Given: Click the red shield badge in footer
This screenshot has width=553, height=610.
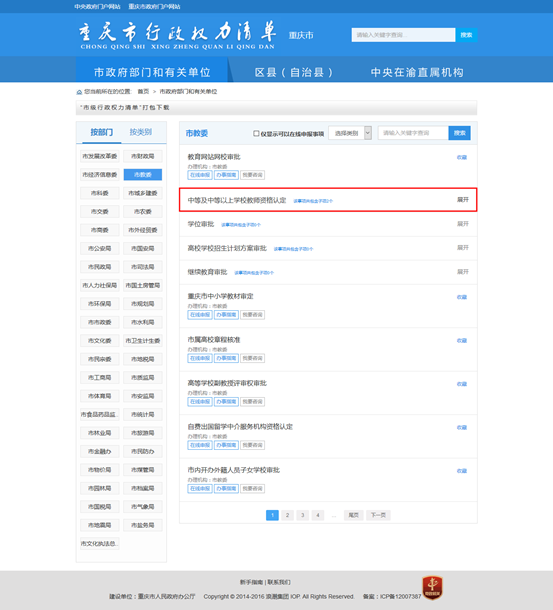Looking at the screenshot, I should 432,587.
